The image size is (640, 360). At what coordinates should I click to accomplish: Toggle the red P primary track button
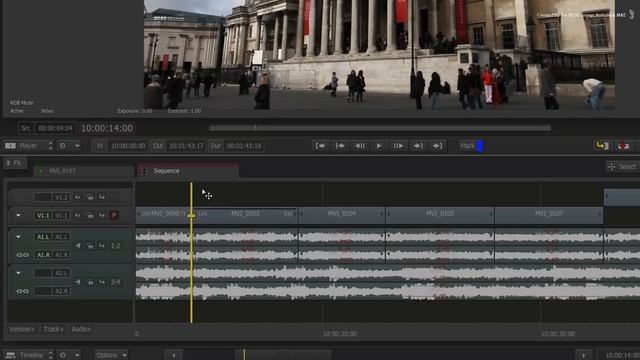[x=114, y=215]
